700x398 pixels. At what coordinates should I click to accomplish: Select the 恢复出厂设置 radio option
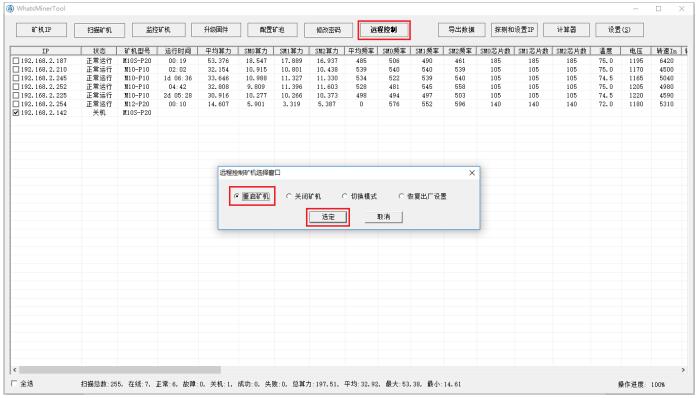(x=422, y=196)
